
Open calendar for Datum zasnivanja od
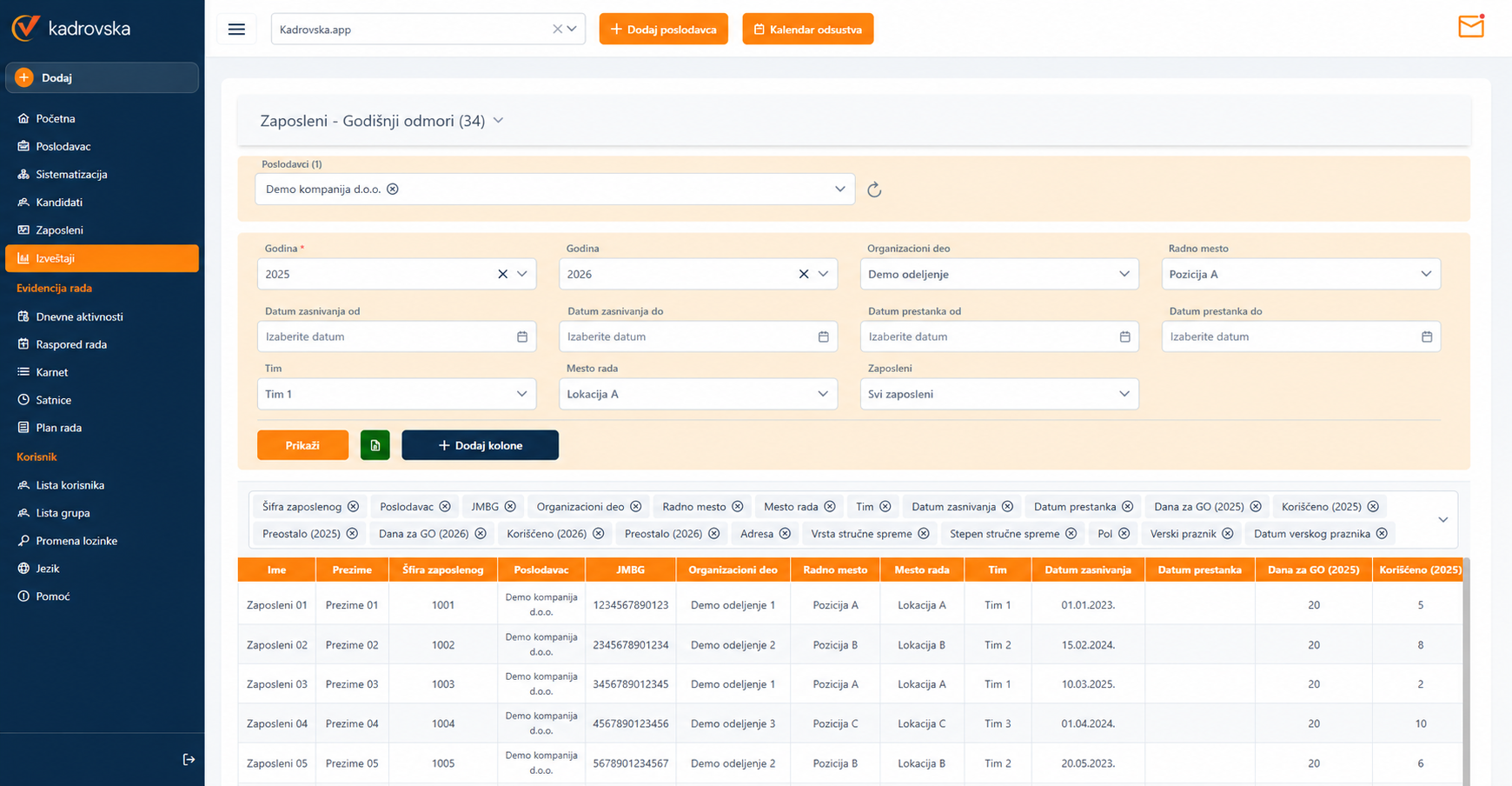(x=522, y=336)
